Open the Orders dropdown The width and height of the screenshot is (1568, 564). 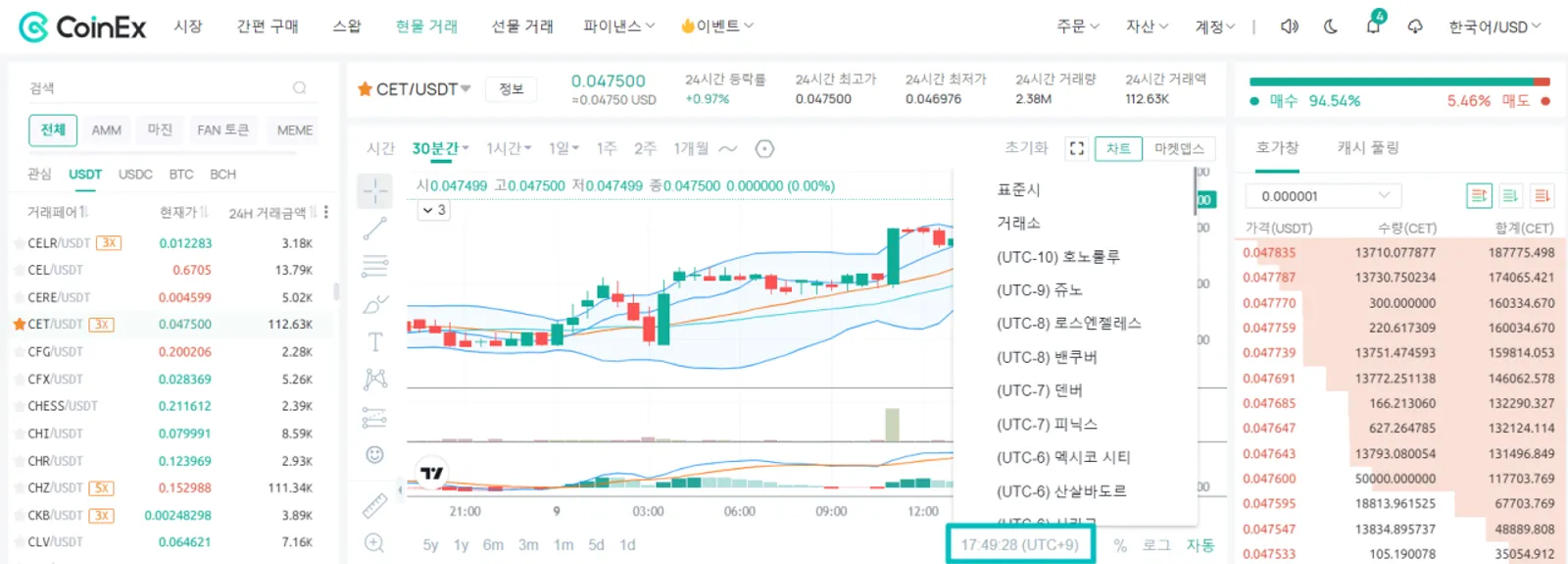(1078, 26)
